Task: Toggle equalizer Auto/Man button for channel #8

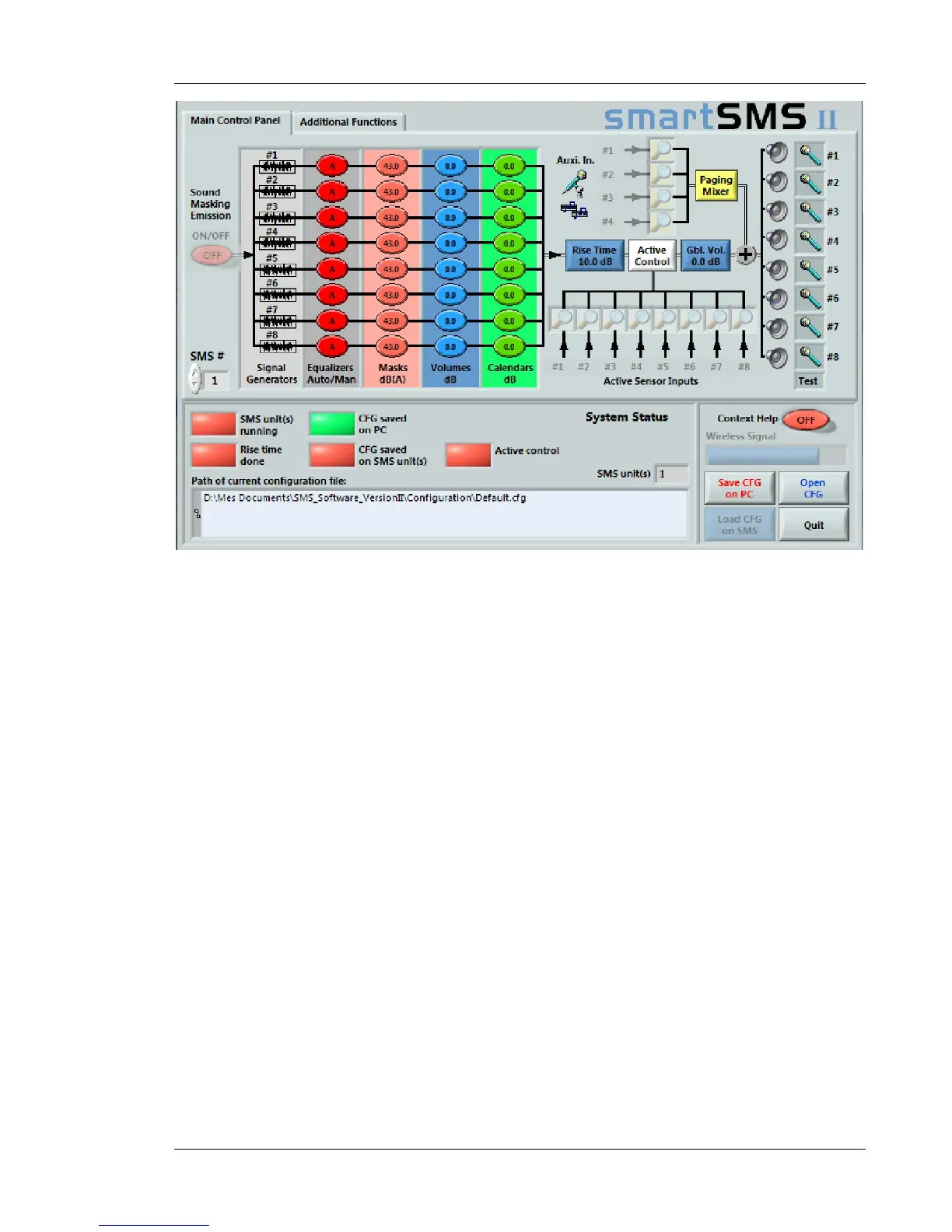Action: click(332, 347)
